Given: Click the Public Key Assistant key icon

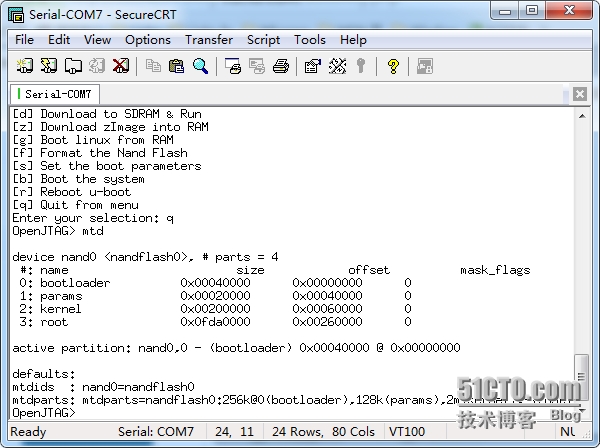Looking at the screenshot, I should tap(360, 66).
